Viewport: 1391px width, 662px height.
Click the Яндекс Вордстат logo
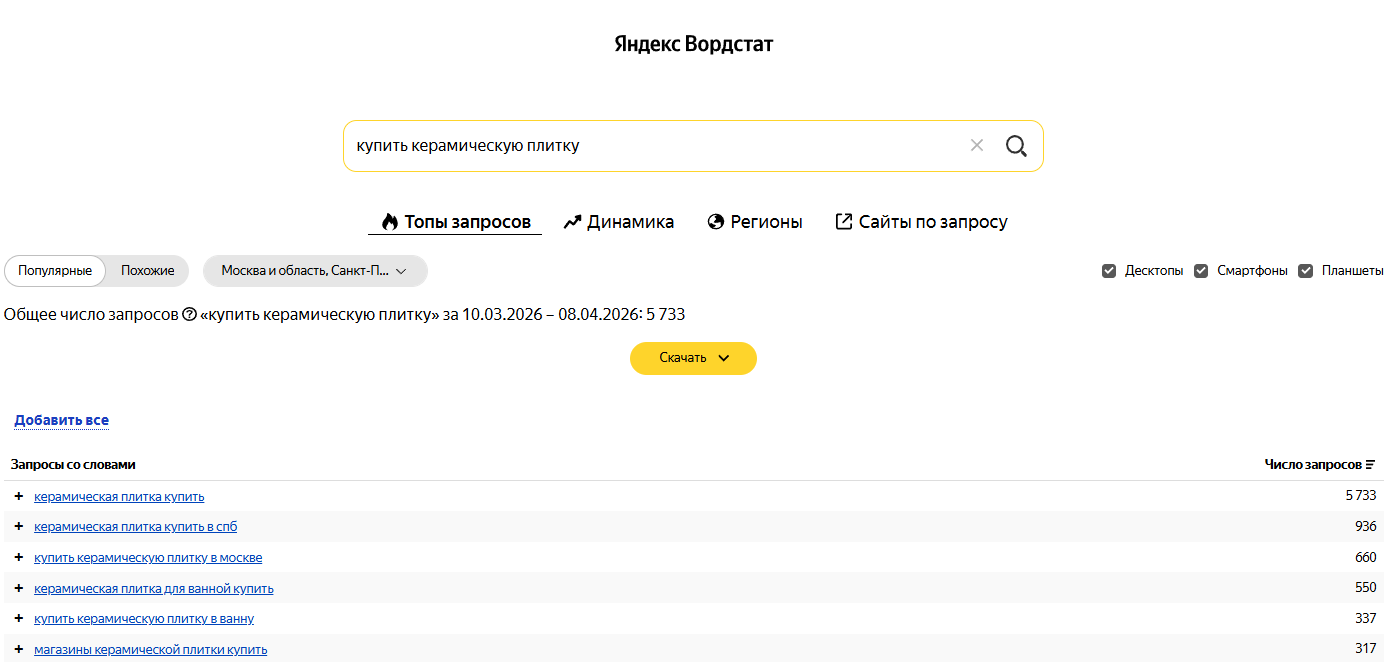pos(693,44)
